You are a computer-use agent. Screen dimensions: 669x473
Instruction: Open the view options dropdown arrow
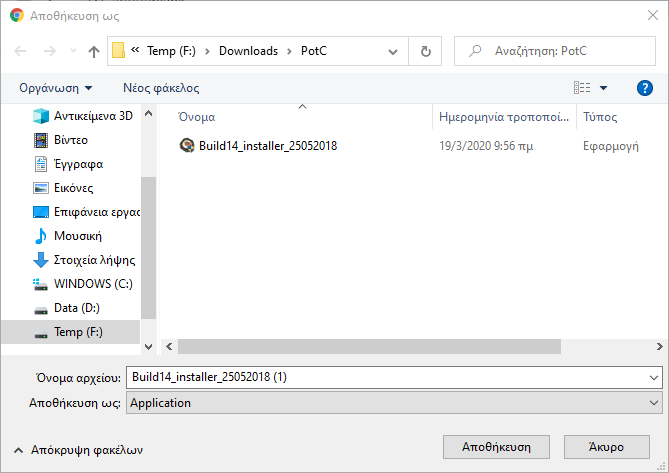[603, 88]
